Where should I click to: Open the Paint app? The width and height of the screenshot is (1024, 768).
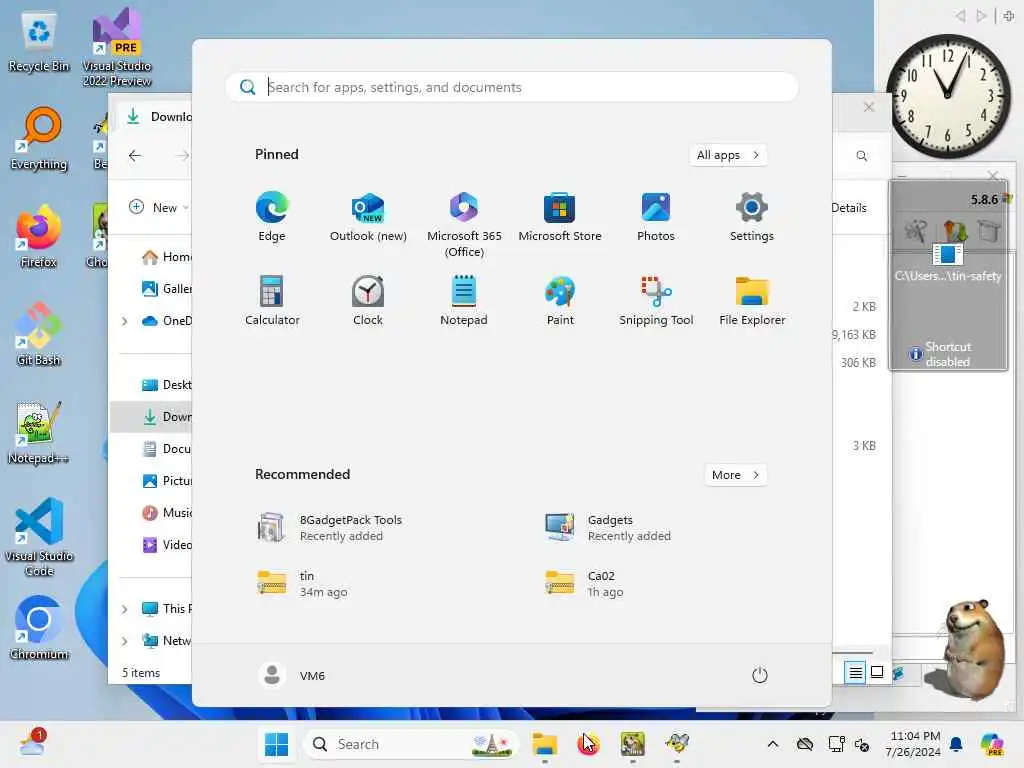[x=560, y=300]
